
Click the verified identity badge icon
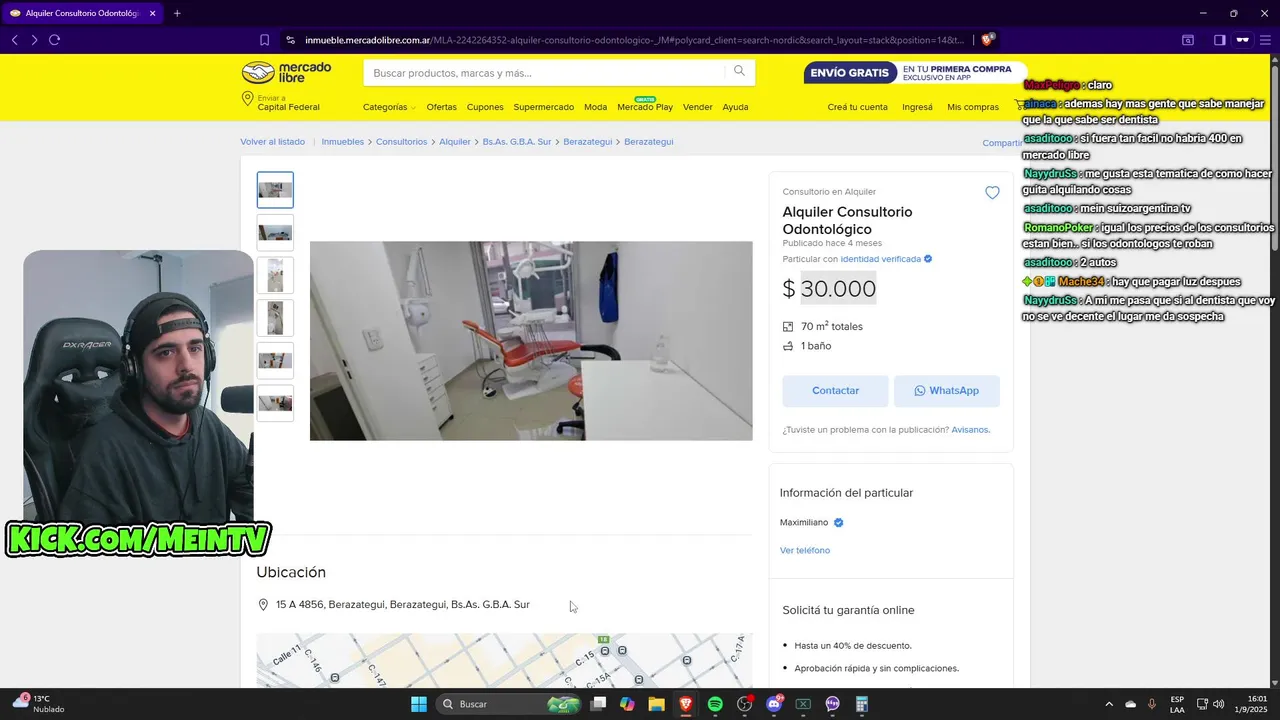pos(928,259)
